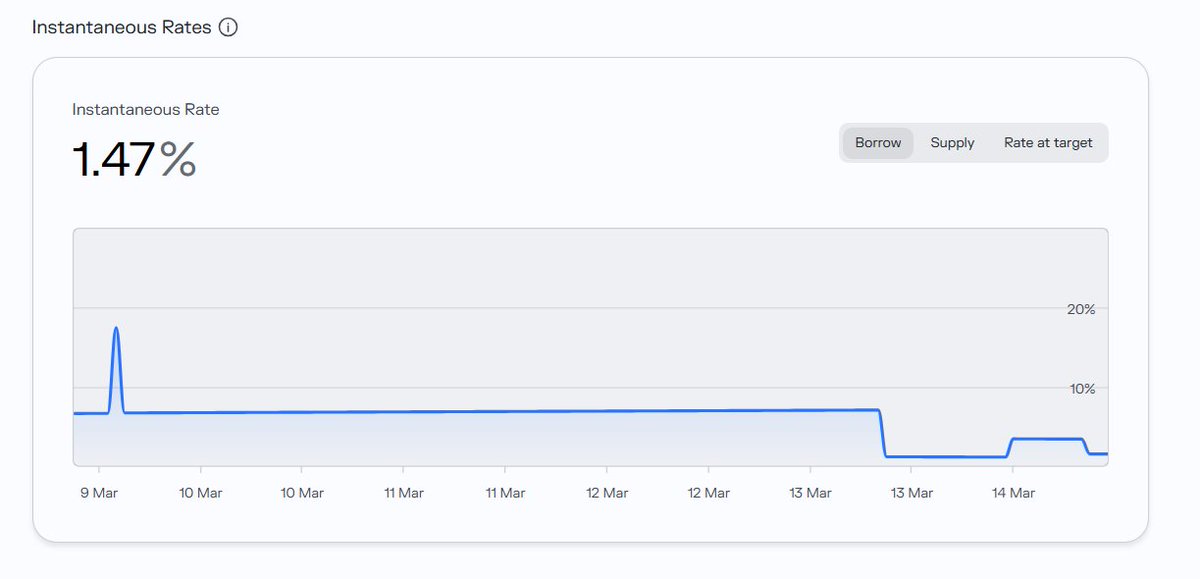
Task: Switch to the Supply rate tab
Action: 952,143
